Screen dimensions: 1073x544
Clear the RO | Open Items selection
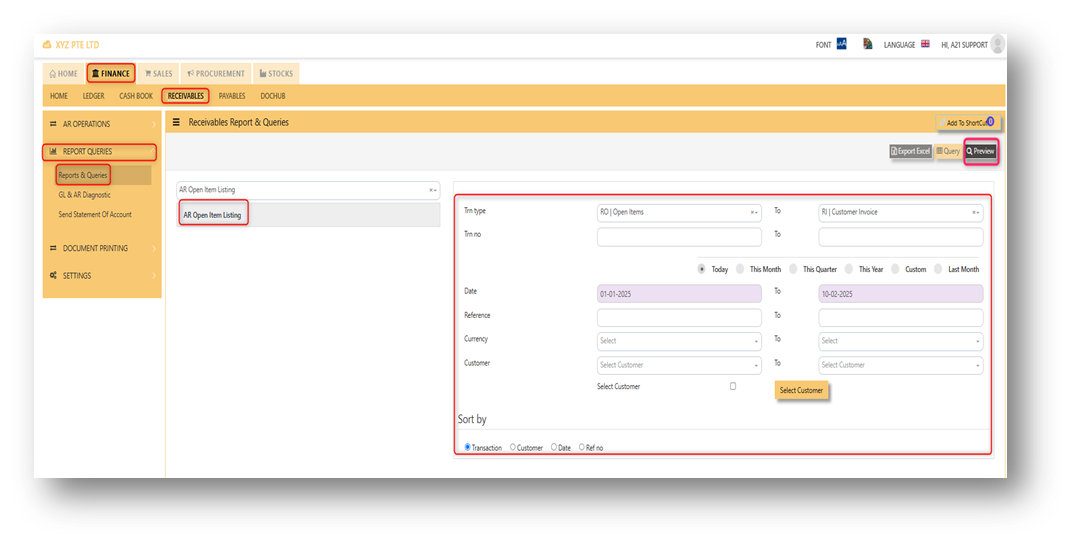click(751, 213)
